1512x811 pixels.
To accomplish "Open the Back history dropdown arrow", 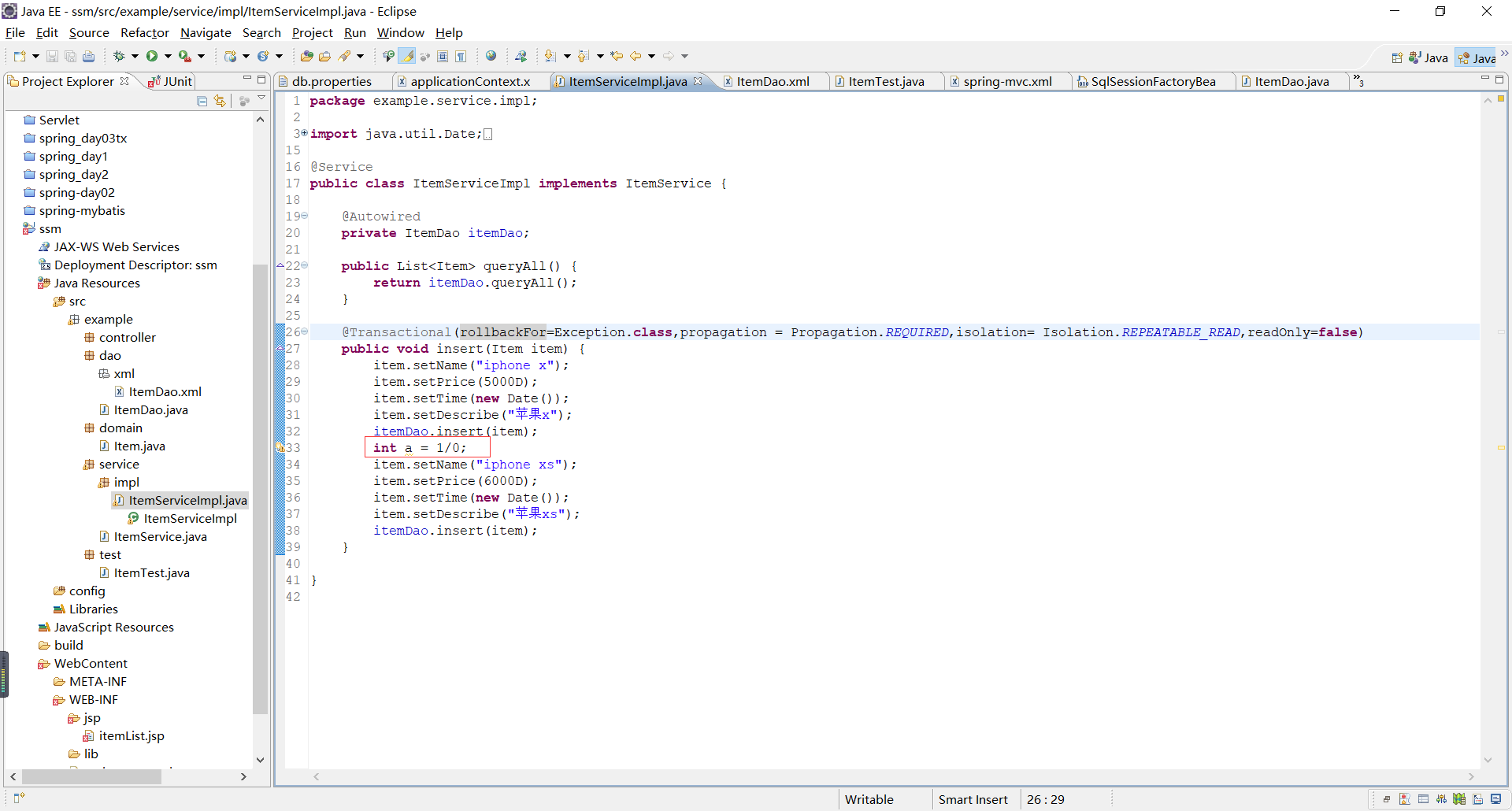I will [651, 56].
